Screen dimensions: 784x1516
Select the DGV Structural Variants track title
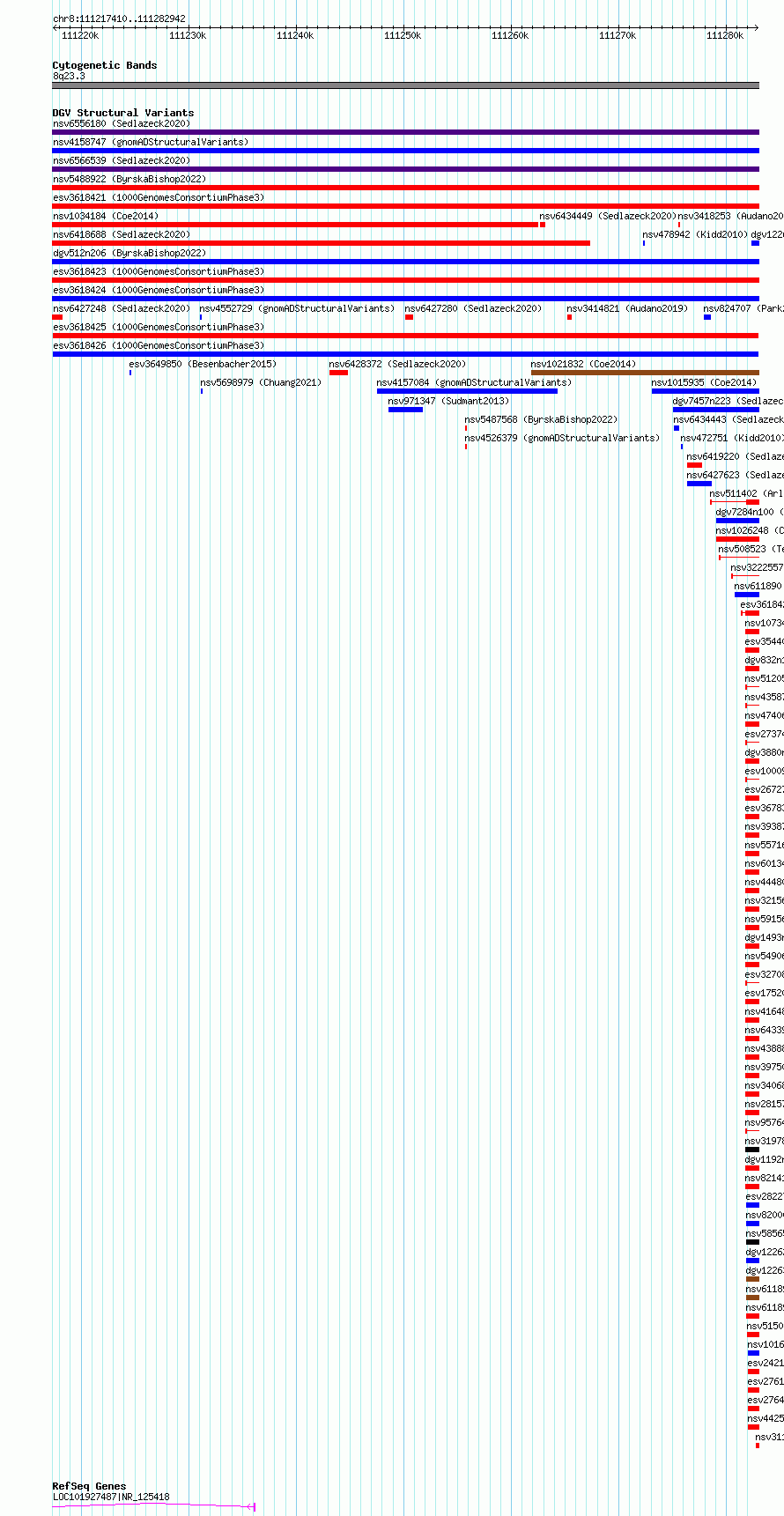pos(123,113)
